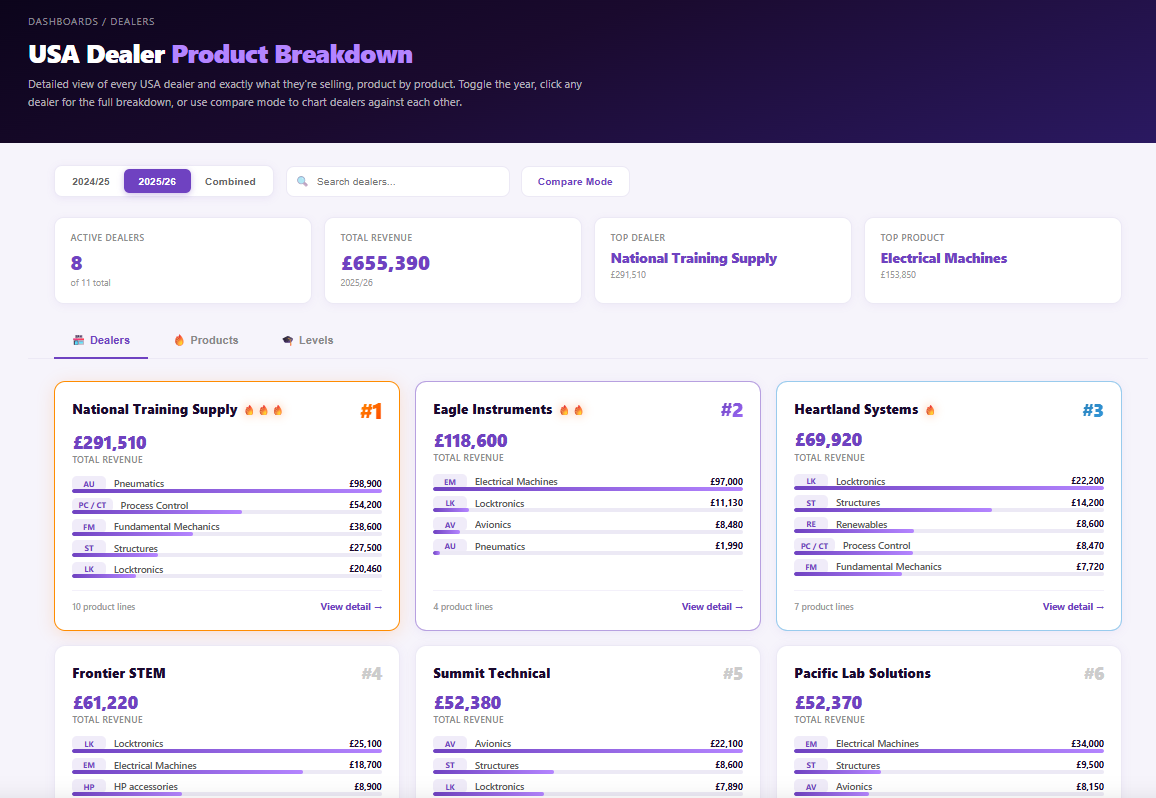This screenshot has height=798, width=1156.
Task: Click the flame icons beside National Training Supply
Action: (x=267, y=409)
